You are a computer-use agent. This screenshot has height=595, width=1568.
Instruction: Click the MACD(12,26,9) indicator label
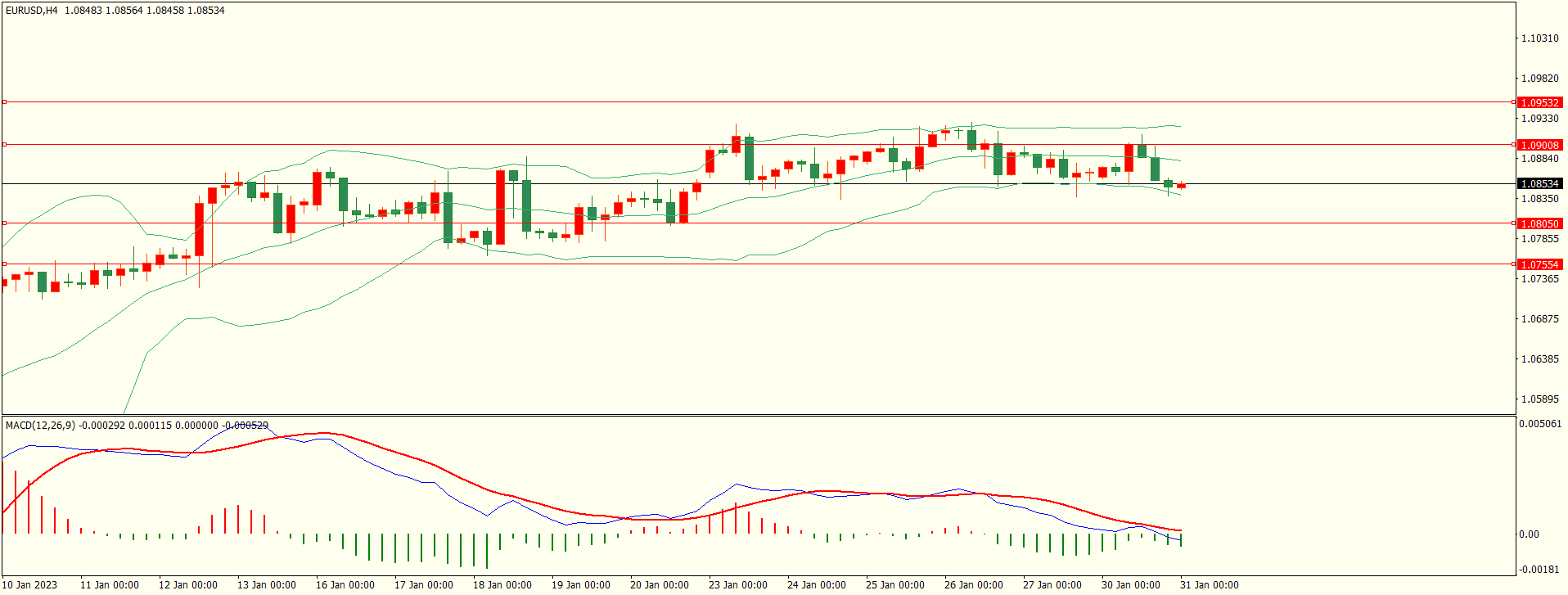(x=40, y=426)
